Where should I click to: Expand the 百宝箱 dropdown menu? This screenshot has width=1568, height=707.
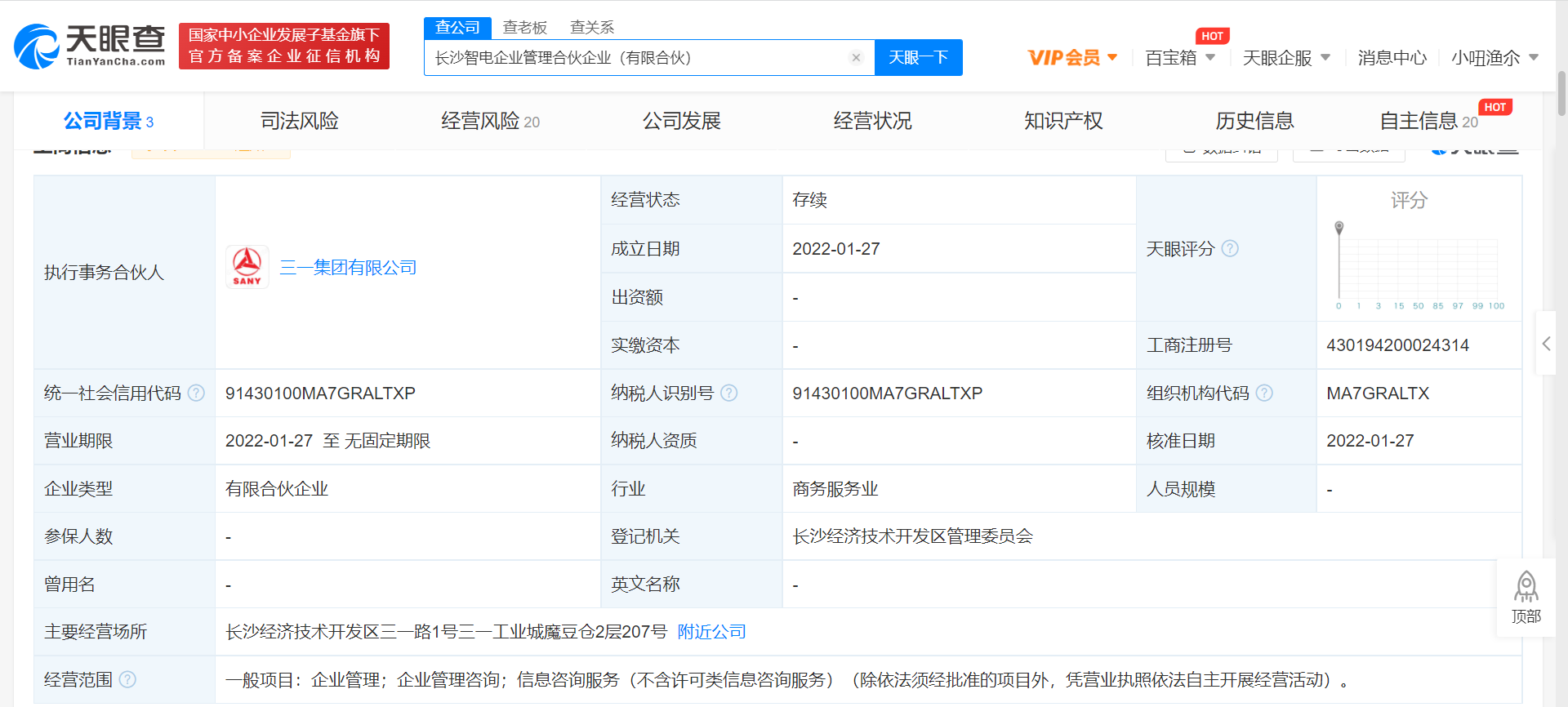[1180, 58]
